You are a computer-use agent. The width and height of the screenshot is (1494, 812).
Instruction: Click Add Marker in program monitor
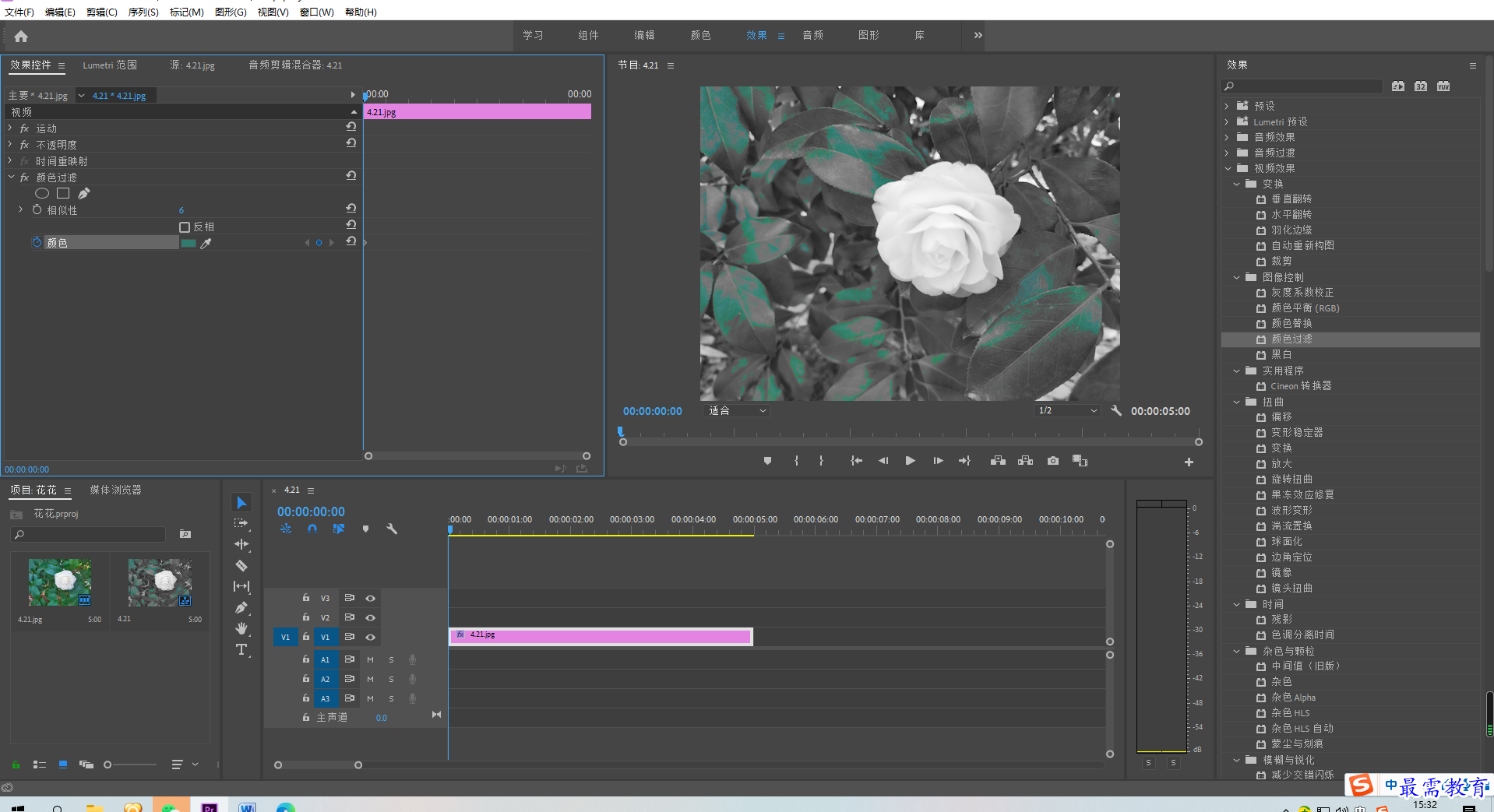pos(768,461)
